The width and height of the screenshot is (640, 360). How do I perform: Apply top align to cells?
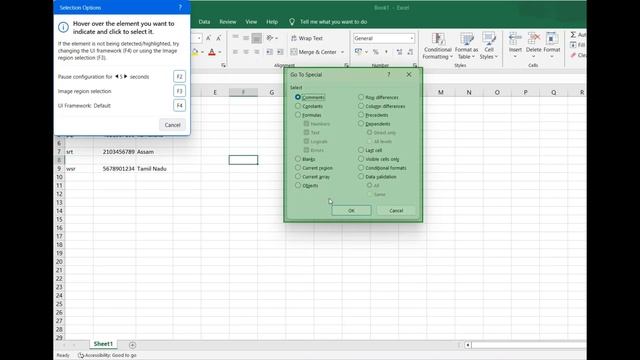pyautogui.click(x=235, y=38)
